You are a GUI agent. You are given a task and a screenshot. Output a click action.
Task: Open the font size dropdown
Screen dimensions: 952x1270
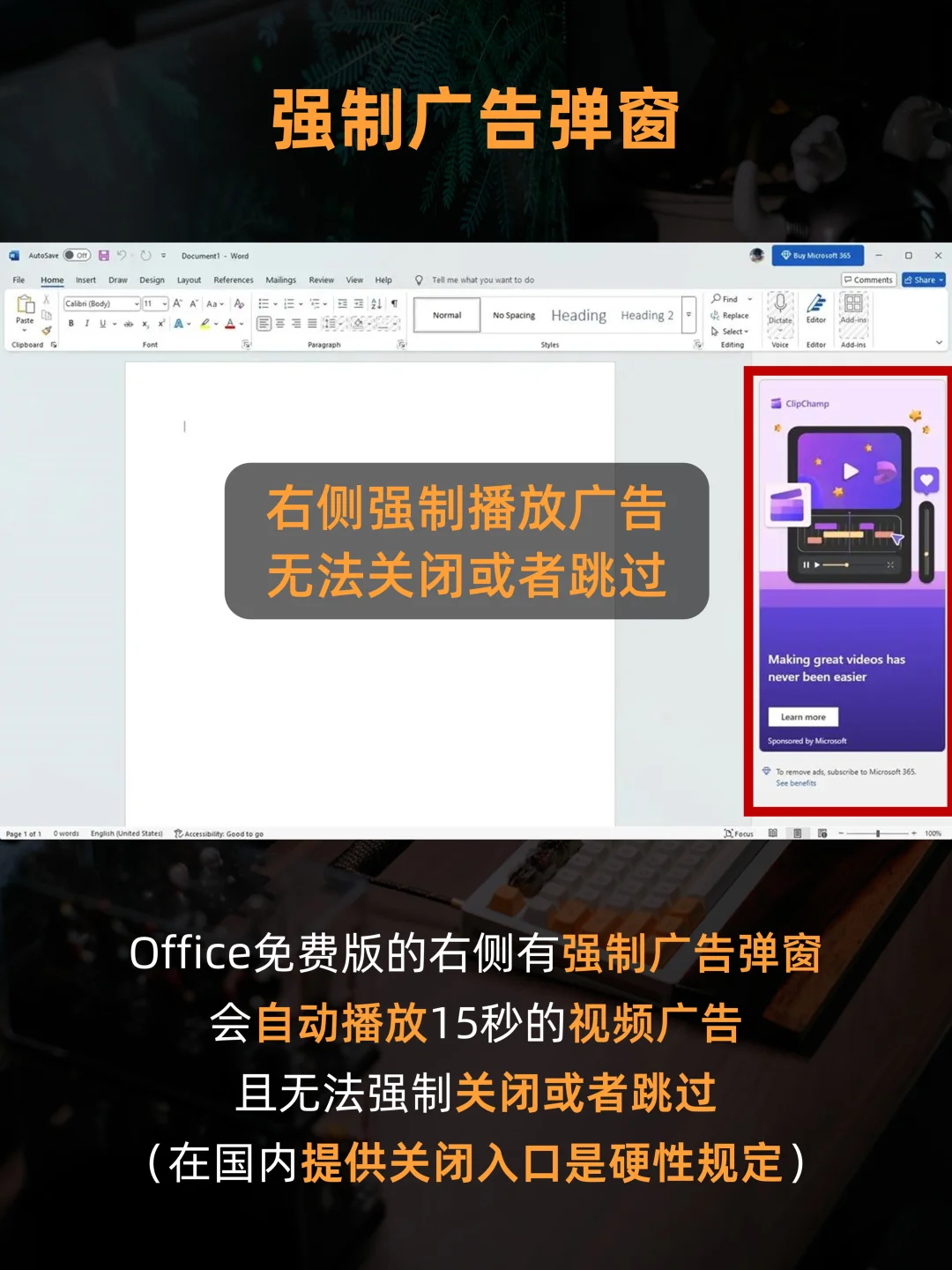click(x=165, y=303)
